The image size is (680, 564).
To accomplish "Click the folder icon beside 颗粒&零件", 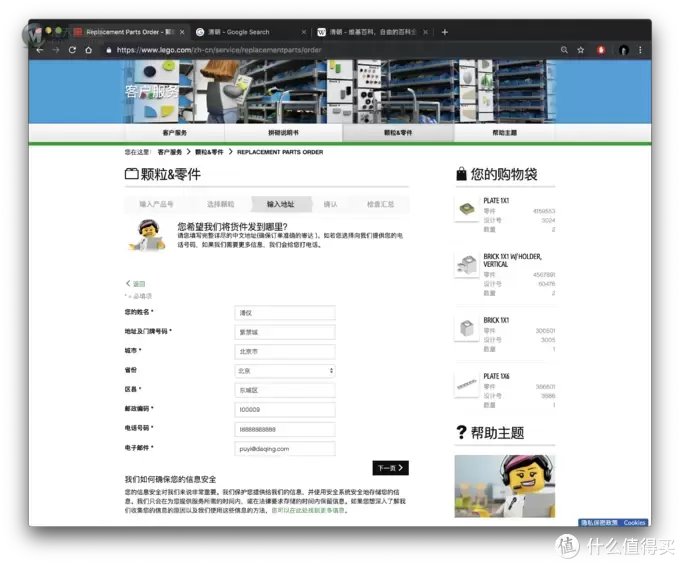I will [x=131, y=174].
